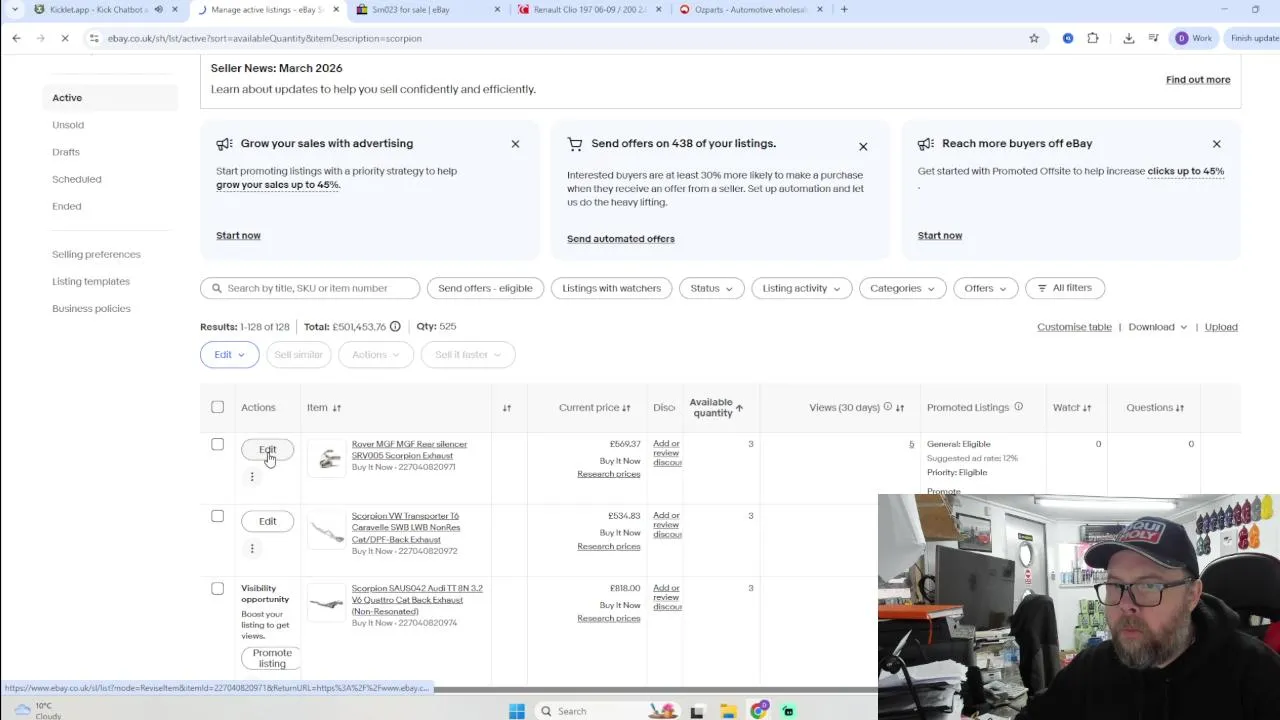Open the Promoted Listings info icon
Viewport: 1280px width, 720px height.
pos(1018,407)
